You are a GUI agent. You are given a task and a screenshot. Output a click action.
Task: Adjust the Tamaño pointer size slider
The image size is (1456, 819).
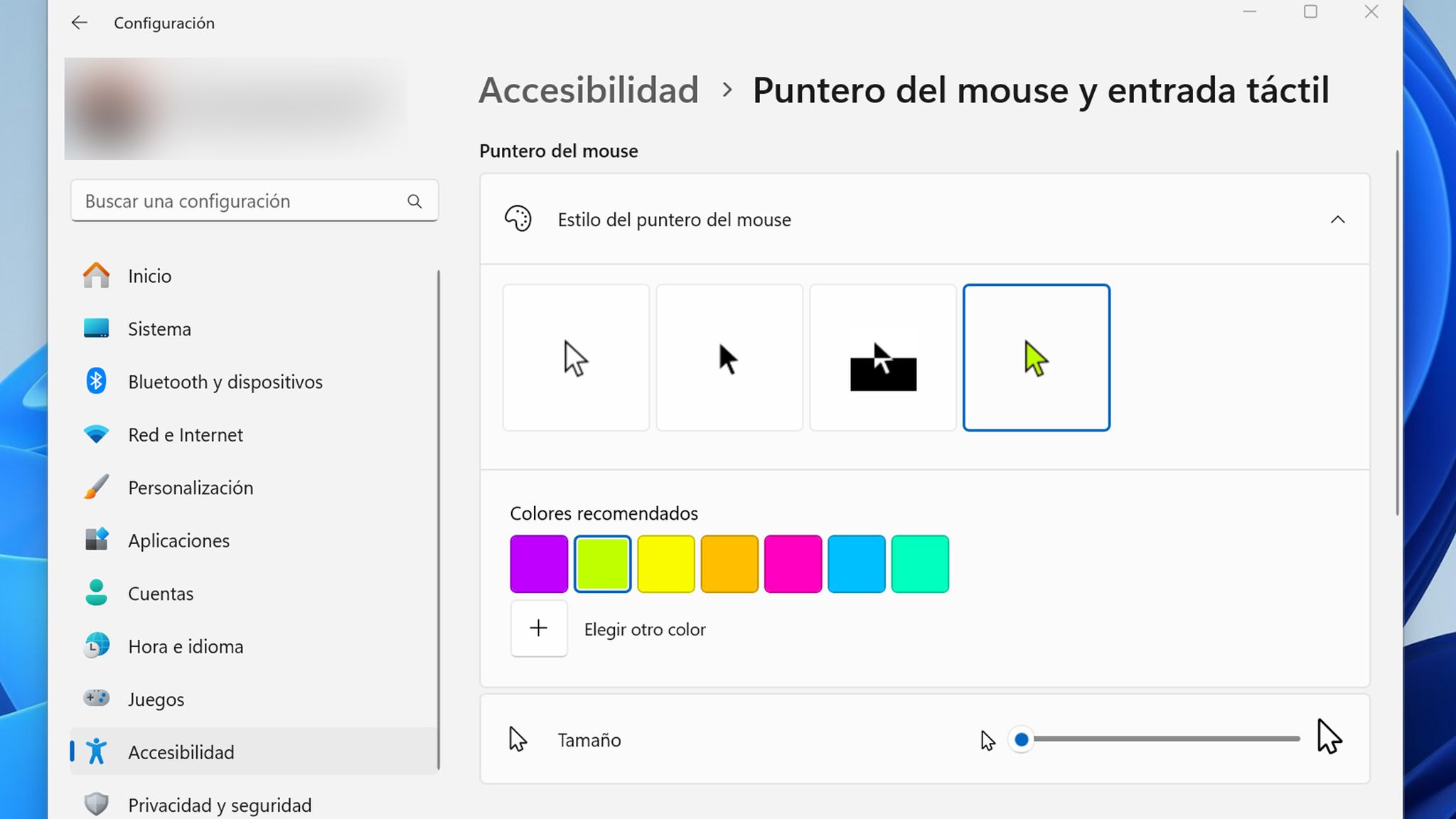(1022, 739)
